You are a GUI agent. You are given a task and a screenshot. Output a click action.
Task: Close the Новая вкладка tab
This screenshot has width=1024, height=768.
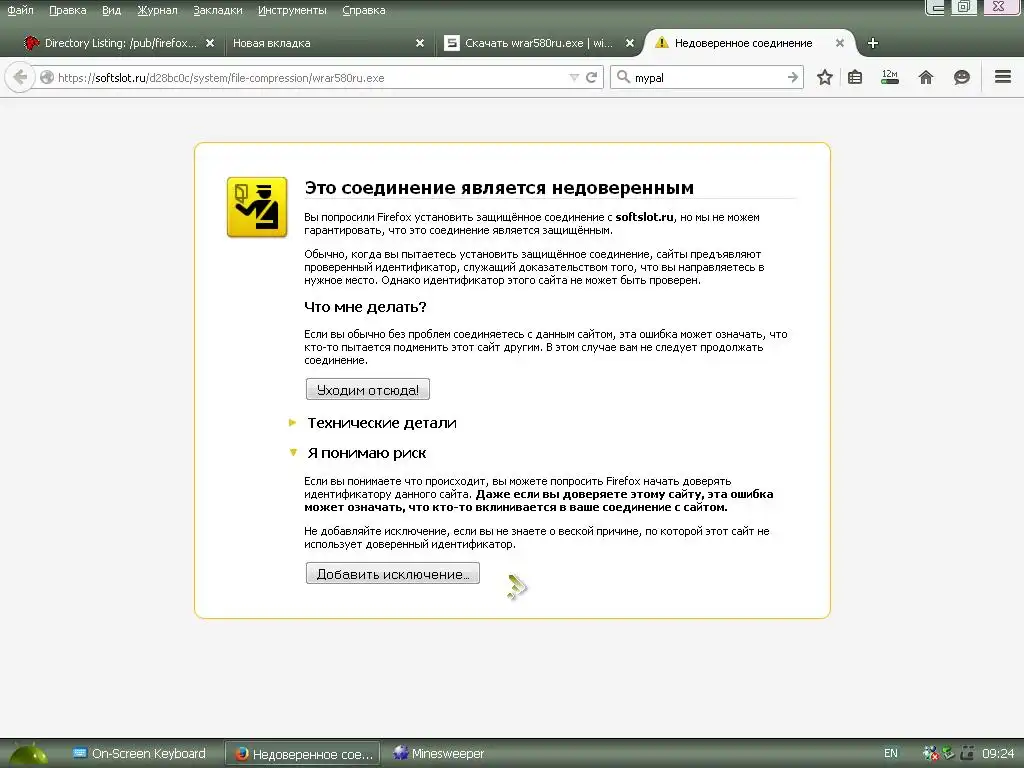420,43
